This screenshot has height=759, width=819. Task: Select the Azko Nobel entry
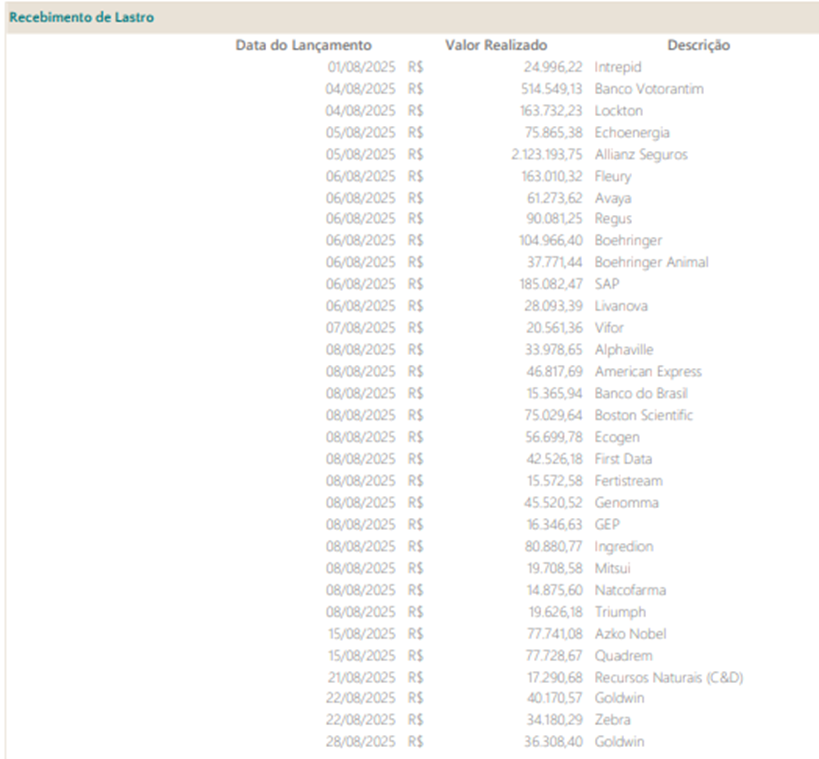[630, 634]
